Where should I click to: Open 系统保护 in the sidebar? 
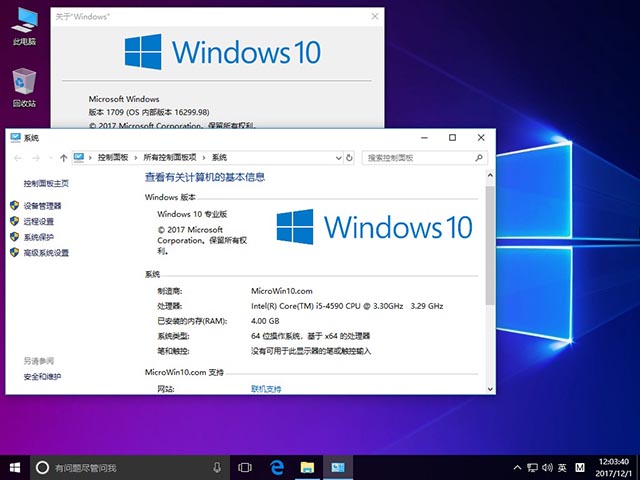(39, 237)
